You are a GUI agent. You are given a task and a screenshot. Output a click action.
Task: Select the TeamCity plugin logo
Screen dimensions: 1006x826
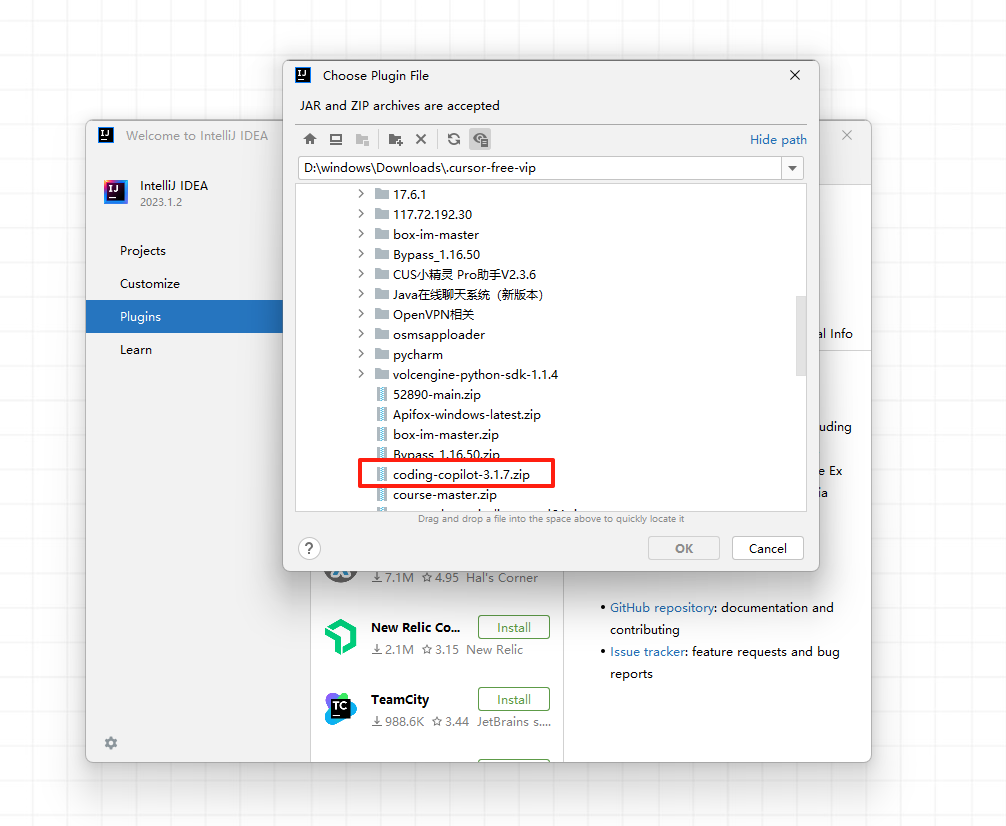click(341, 709)
